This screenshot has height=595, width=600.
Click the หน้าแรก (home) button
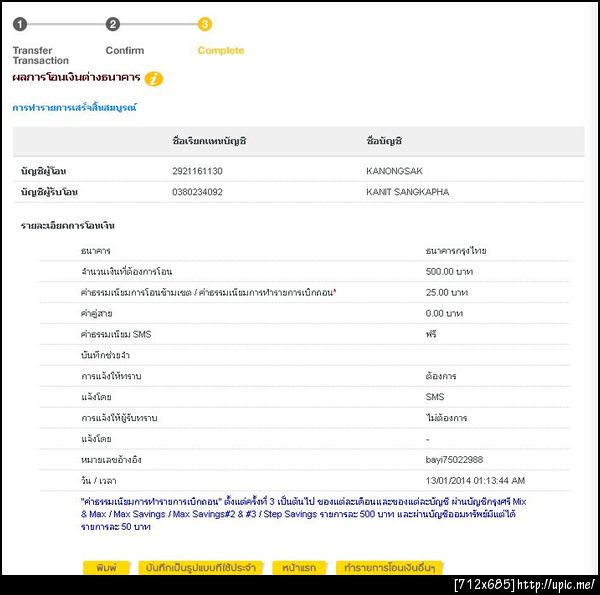pyautogui.click(x=299, y=567)
